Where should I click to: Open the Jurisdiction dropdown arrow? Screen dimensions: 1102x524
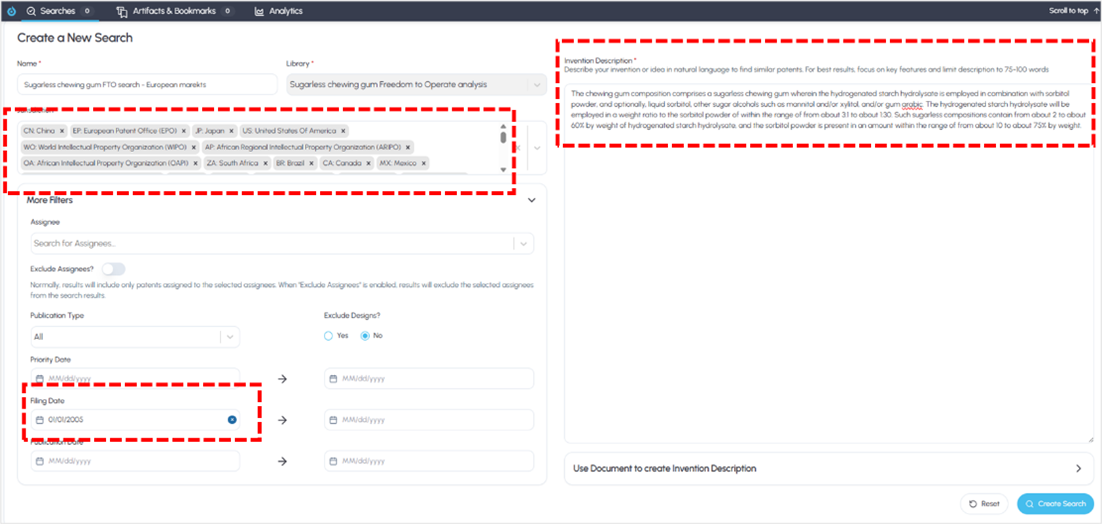pos(537,148)
